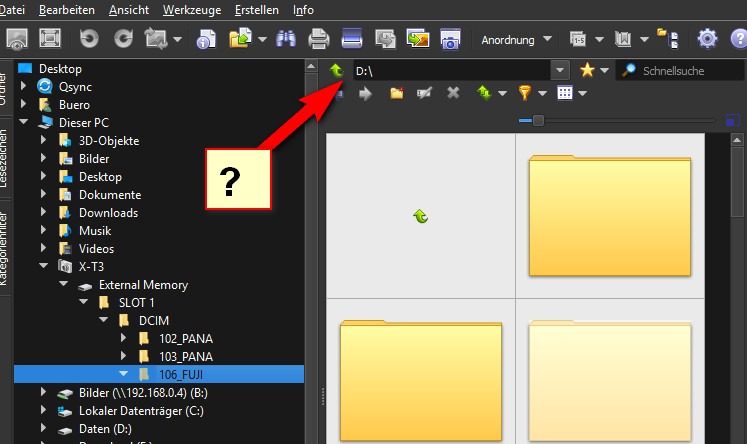Click the export folder with green arrow icon
Screen dimensions: 747x444
pos(241,39)
